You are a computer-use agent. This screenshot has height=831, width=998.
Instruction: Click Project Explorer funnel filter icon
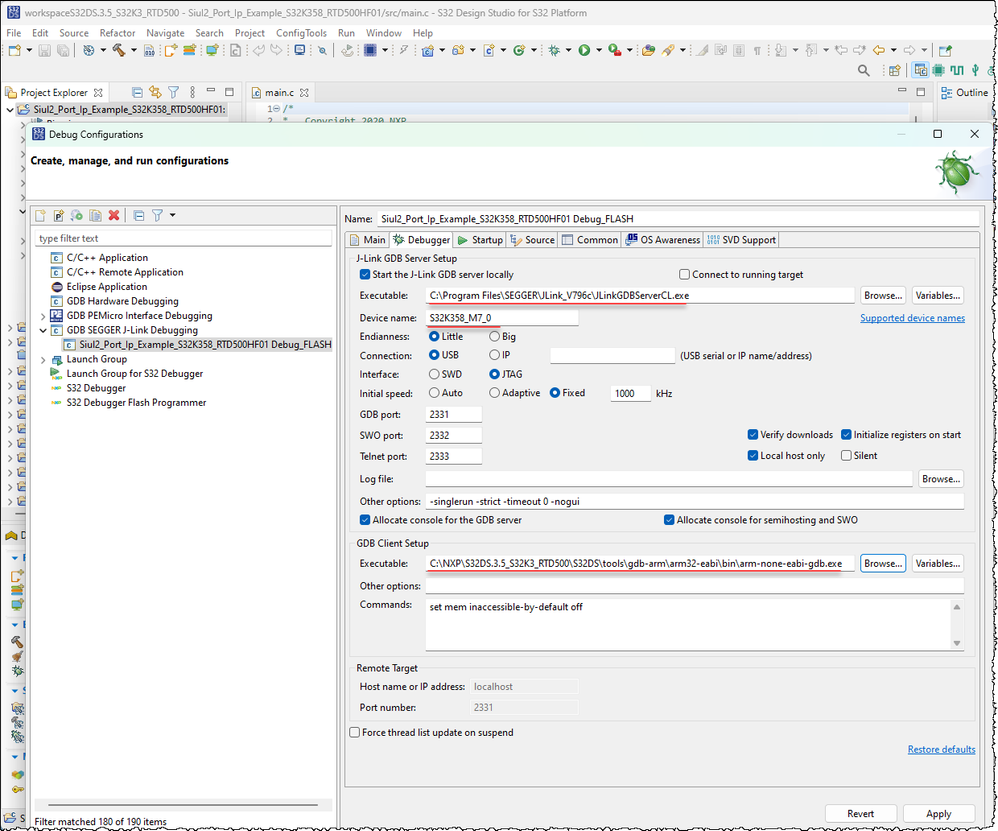174,92
